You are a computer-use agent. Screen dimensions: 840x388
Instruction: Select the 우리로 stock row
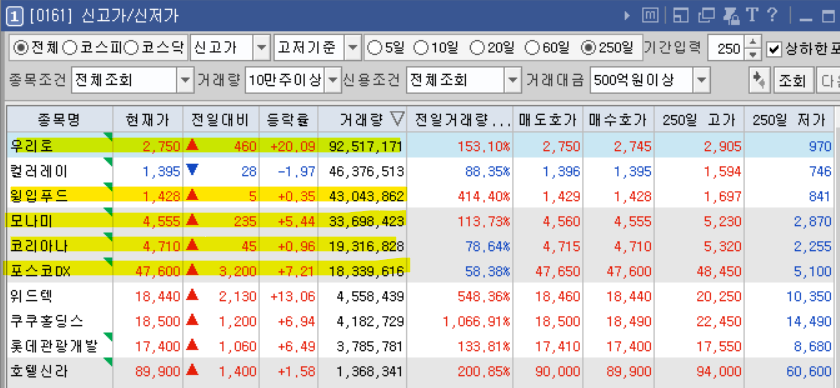[421, 145]
